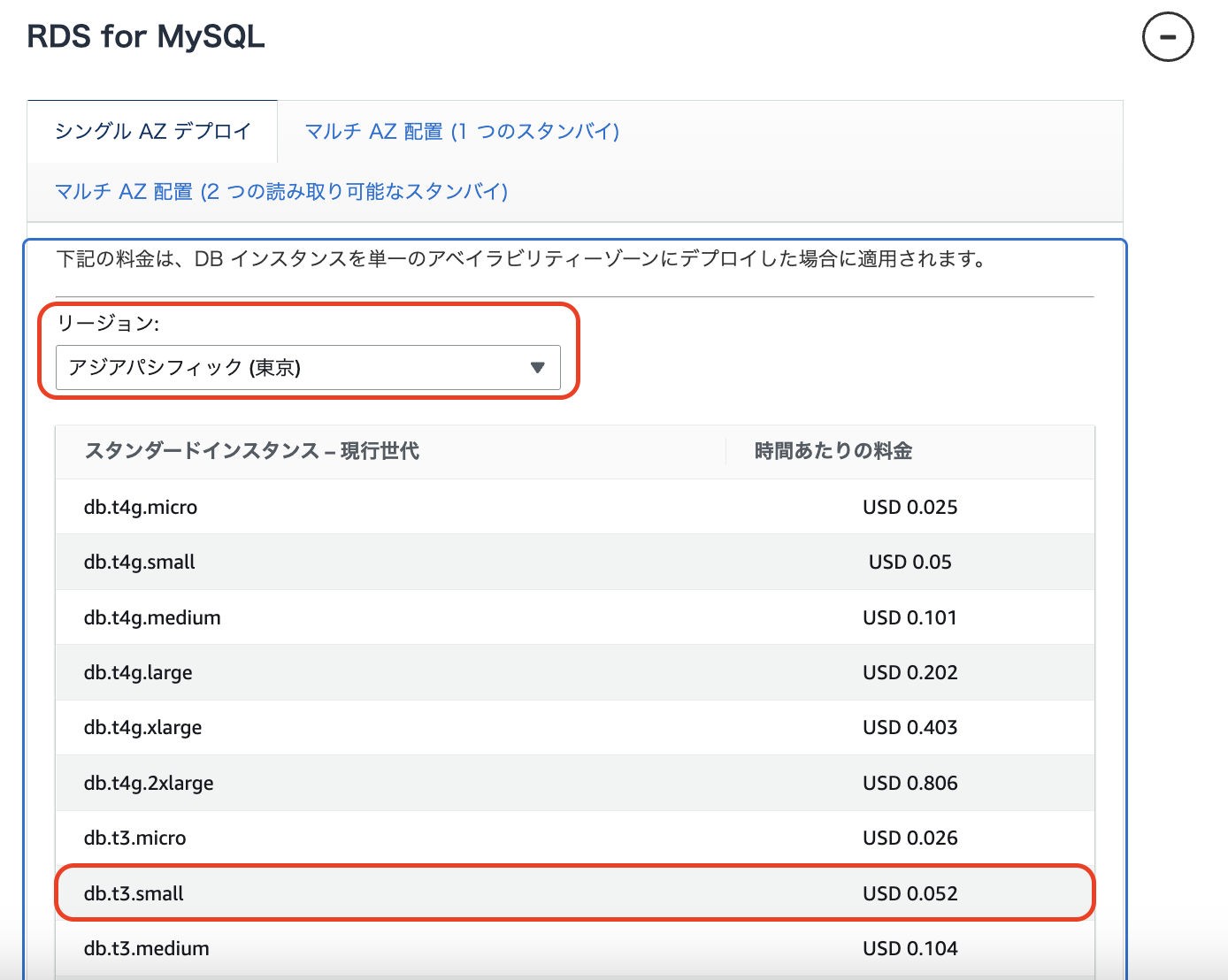Screen dimensions: 1228x980
Task: Collapse the RDS for MySQL section with the minus icon
Action: (1168, 36)
